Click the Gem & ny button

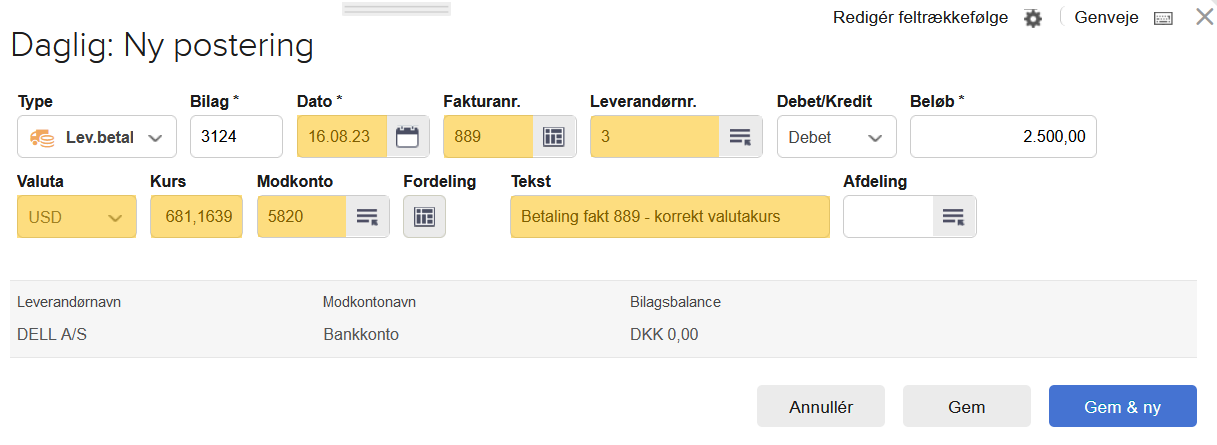tap(1122, 407)
